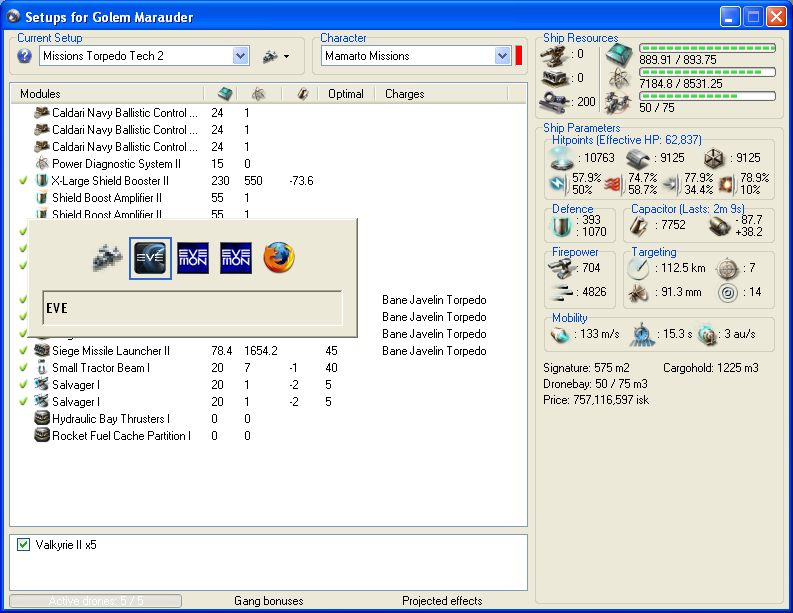The height and width of the screenshot is (613, 793).
Task: Click the drone bandwidth usage bar above 50 / 75
Action: (x=707, y=96)
